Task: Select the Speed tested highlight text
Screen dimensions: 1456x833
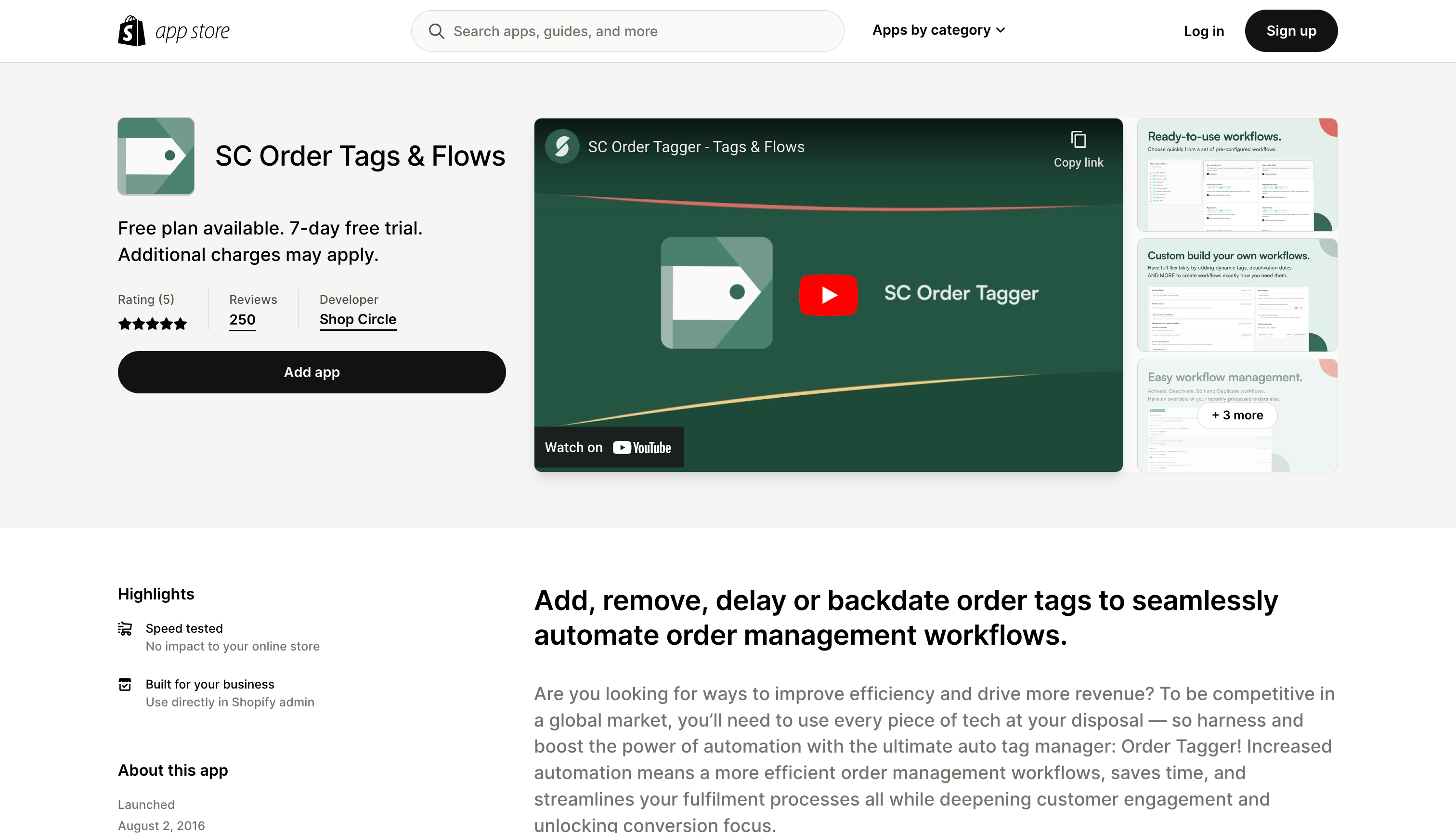Action: click(184, 628)
